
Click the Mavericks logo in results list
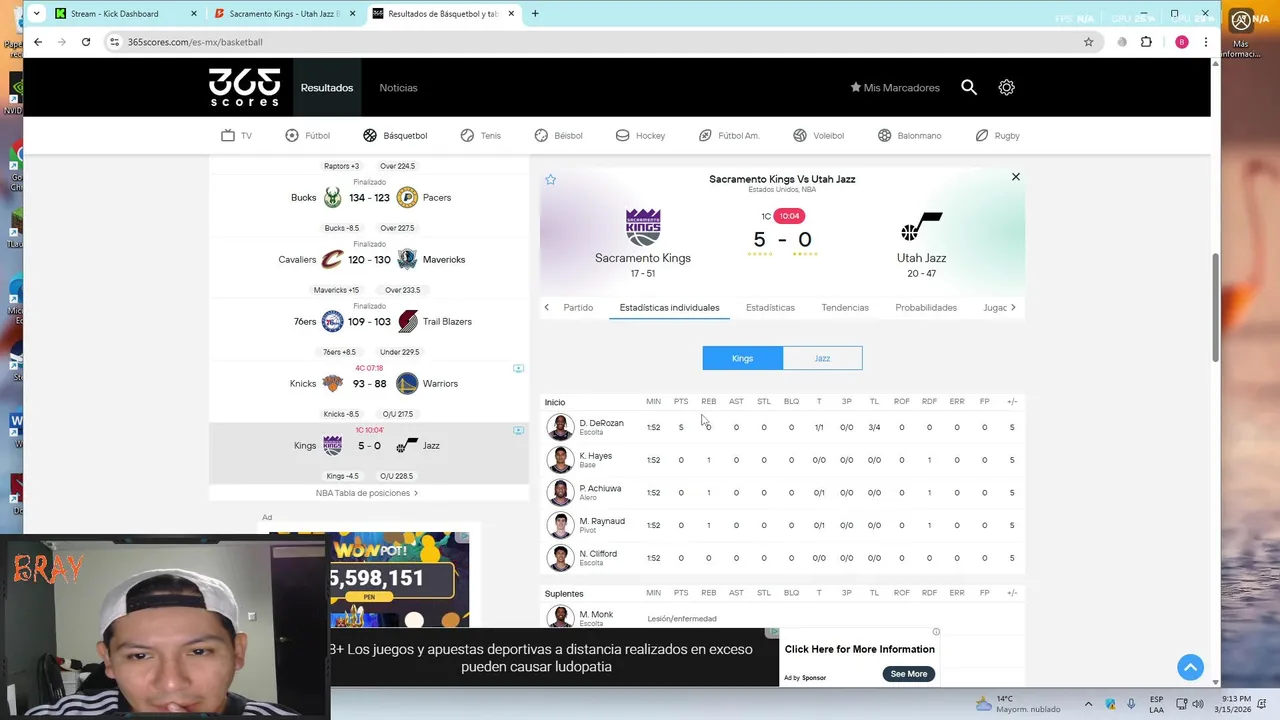tap(407, 259)
